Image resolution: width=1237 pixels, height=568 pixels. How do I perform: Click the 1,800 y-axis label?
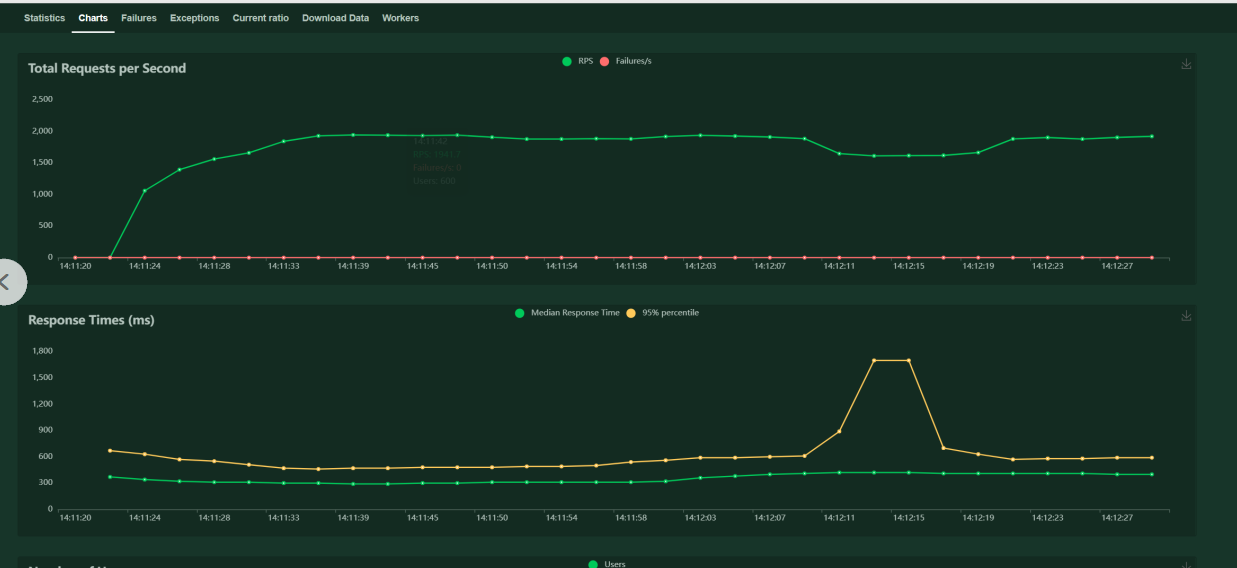click(x=42, y=351)
